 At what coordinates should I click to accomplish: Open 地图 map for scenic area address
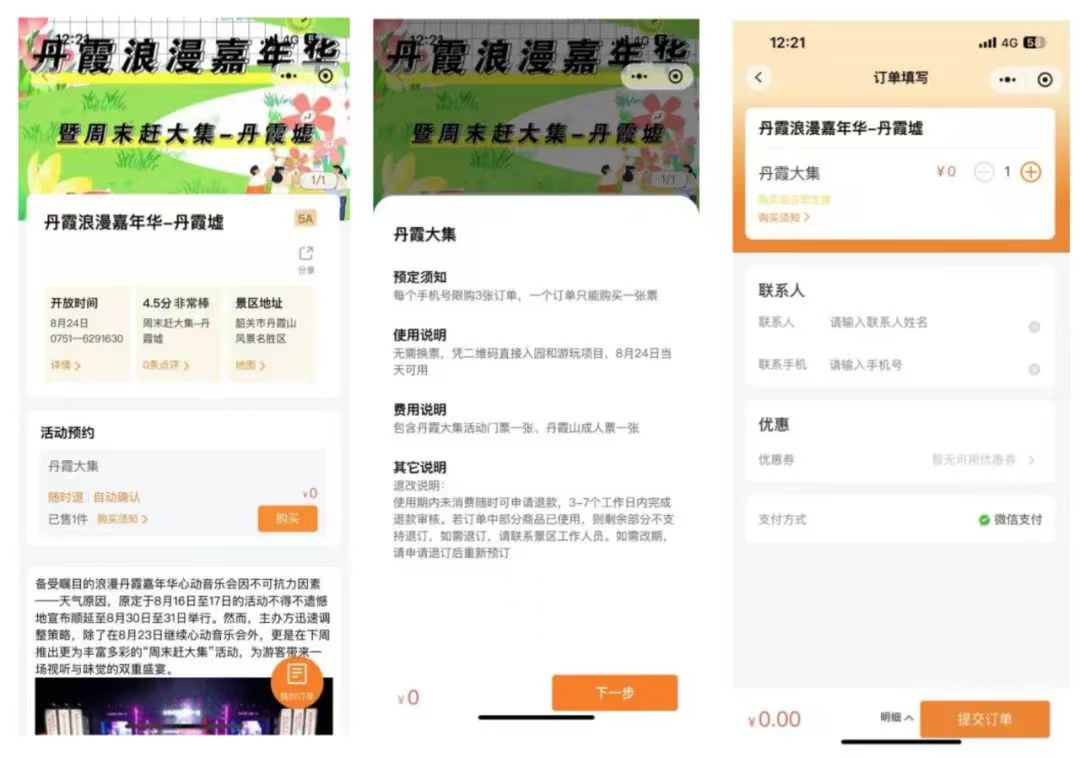point(250,366)
